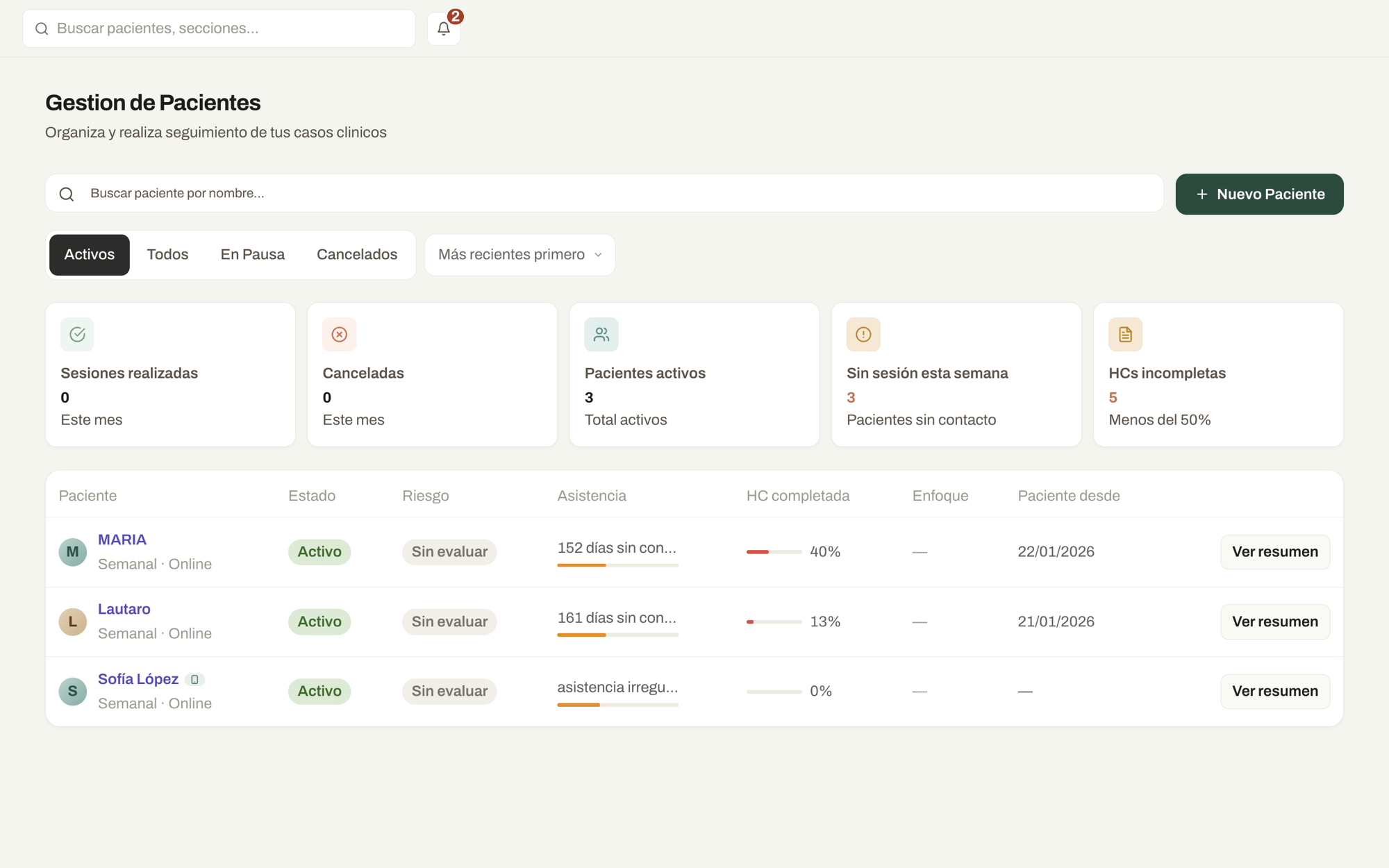Click Sofía López's attendance progress bar
This screenshot has width=1389, height=868.
tap(617, 705)
